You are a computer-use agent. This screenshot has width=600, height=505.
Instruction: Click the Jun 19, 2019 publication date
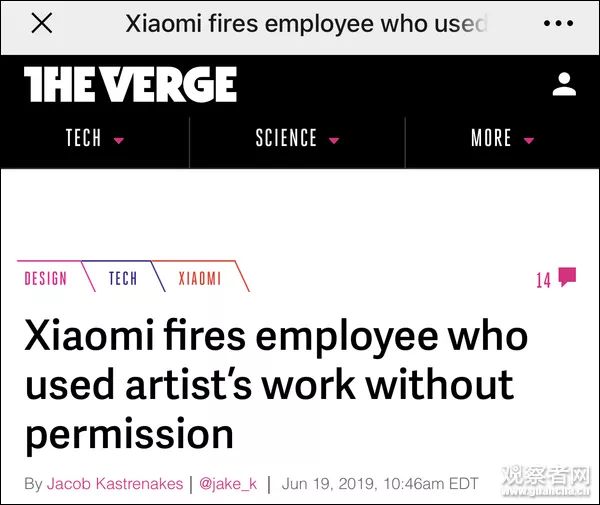pyautogui.click(x=380, y=484)
